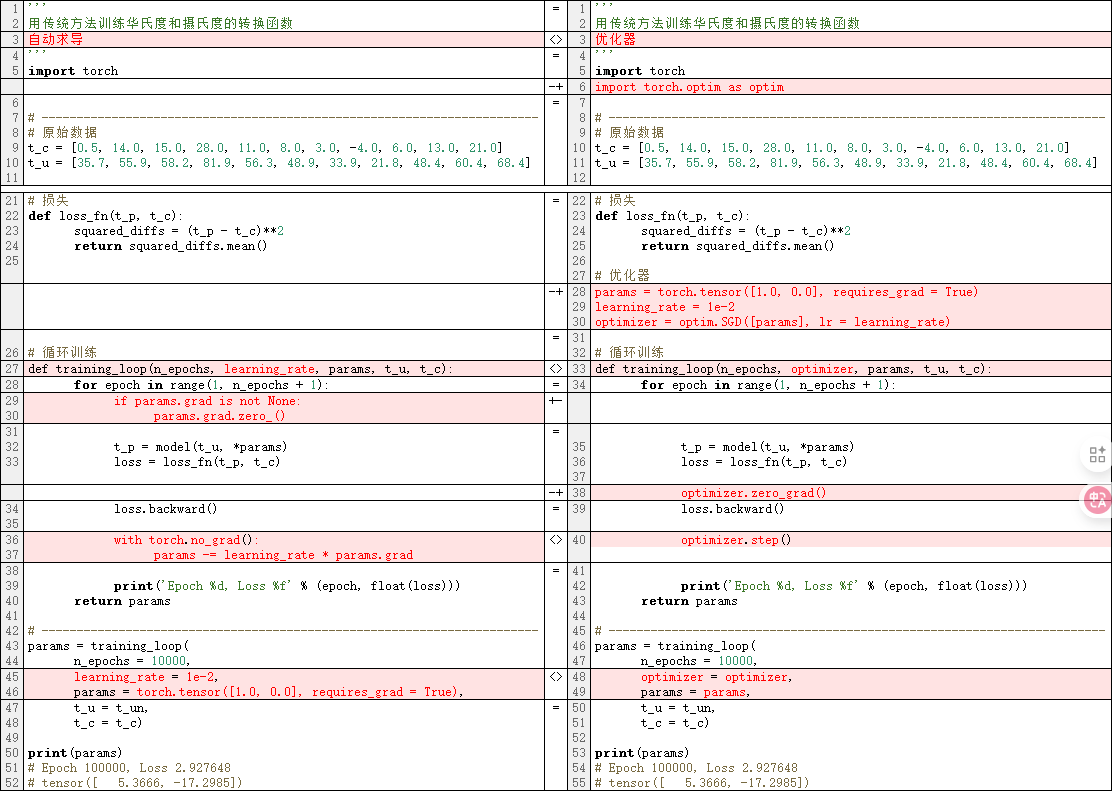Screen dimensions: 1112x791
Task: Click the = marker beside '# 损失' row
Action: [x=556, y=201]
